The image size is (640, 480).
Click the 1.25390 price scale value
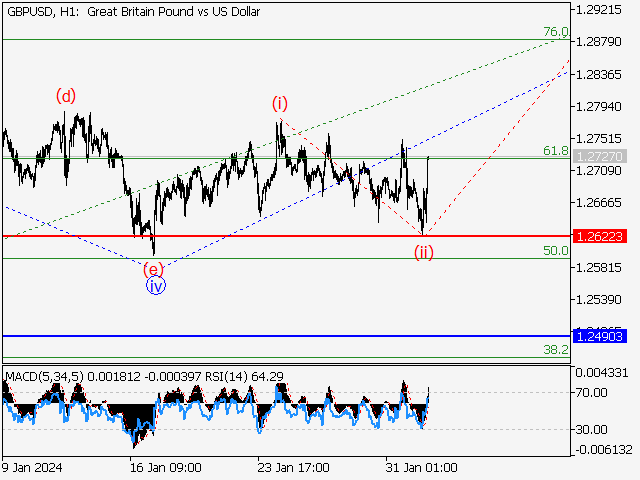click(598, 300)
